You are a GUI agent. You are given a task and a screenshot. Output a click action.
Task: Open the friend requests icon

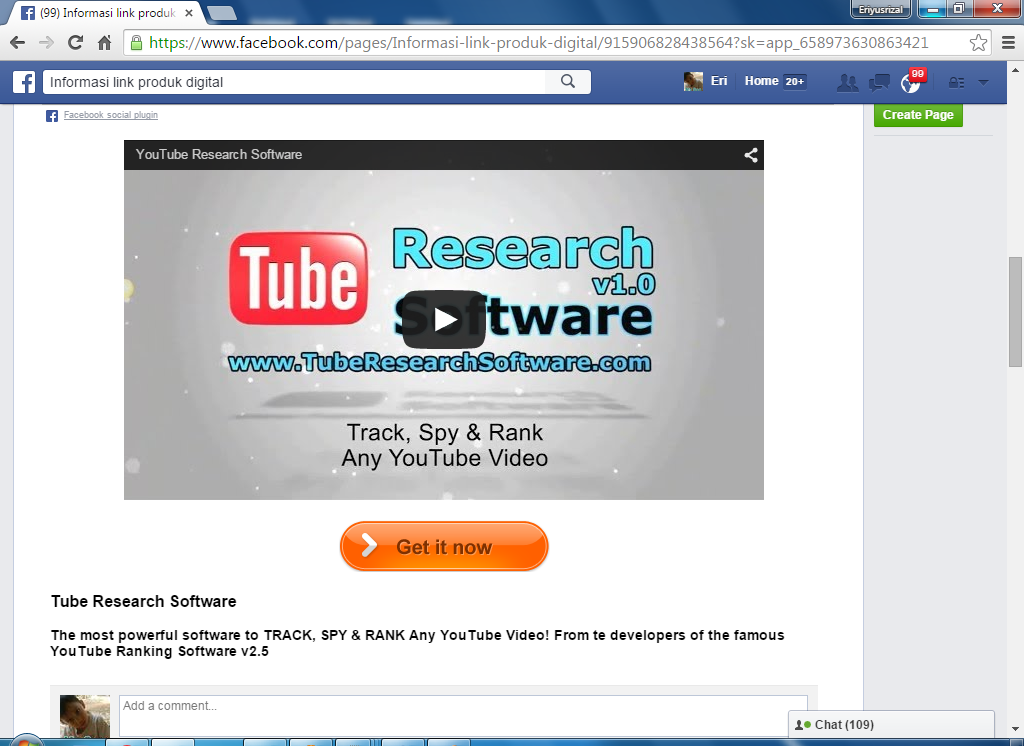point(848,83)
